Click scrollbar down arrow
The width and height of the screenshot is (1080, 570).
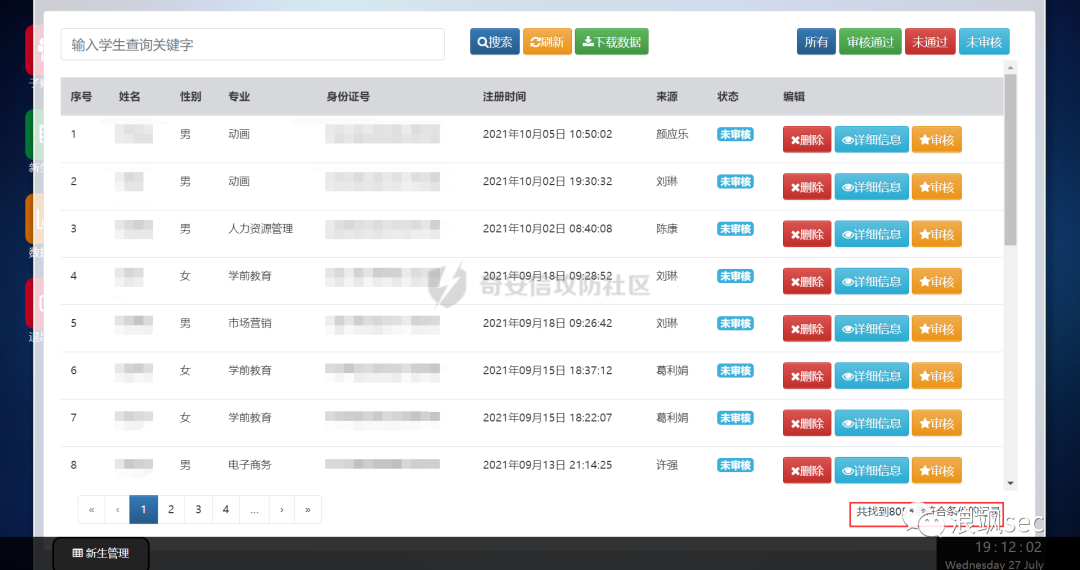1010,483
